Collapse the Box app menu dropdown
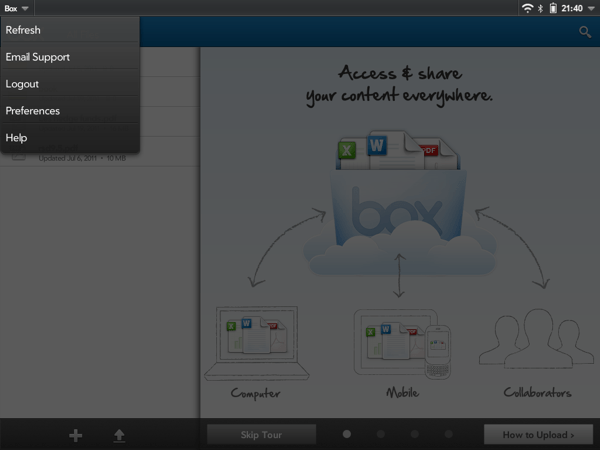600x450 pixels. pyautogui.click(x=16, y=8)
